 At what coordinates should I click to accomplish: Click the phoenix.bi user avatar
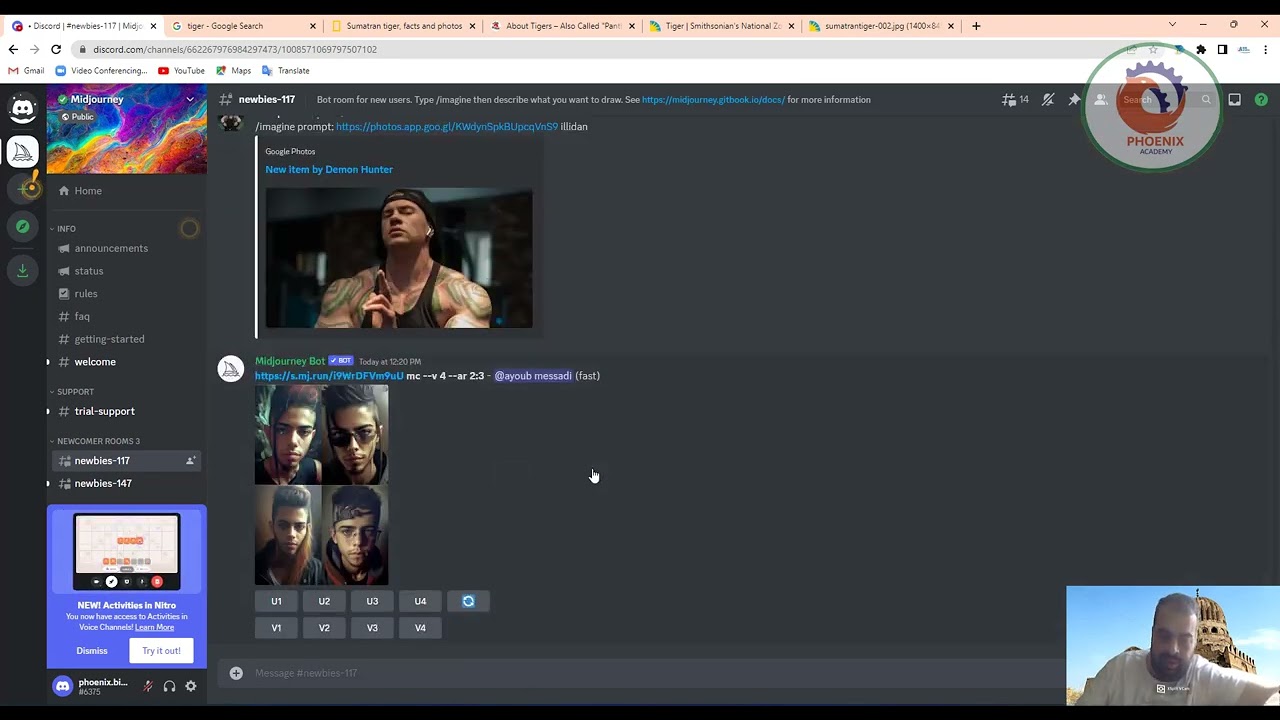[63, 686]
